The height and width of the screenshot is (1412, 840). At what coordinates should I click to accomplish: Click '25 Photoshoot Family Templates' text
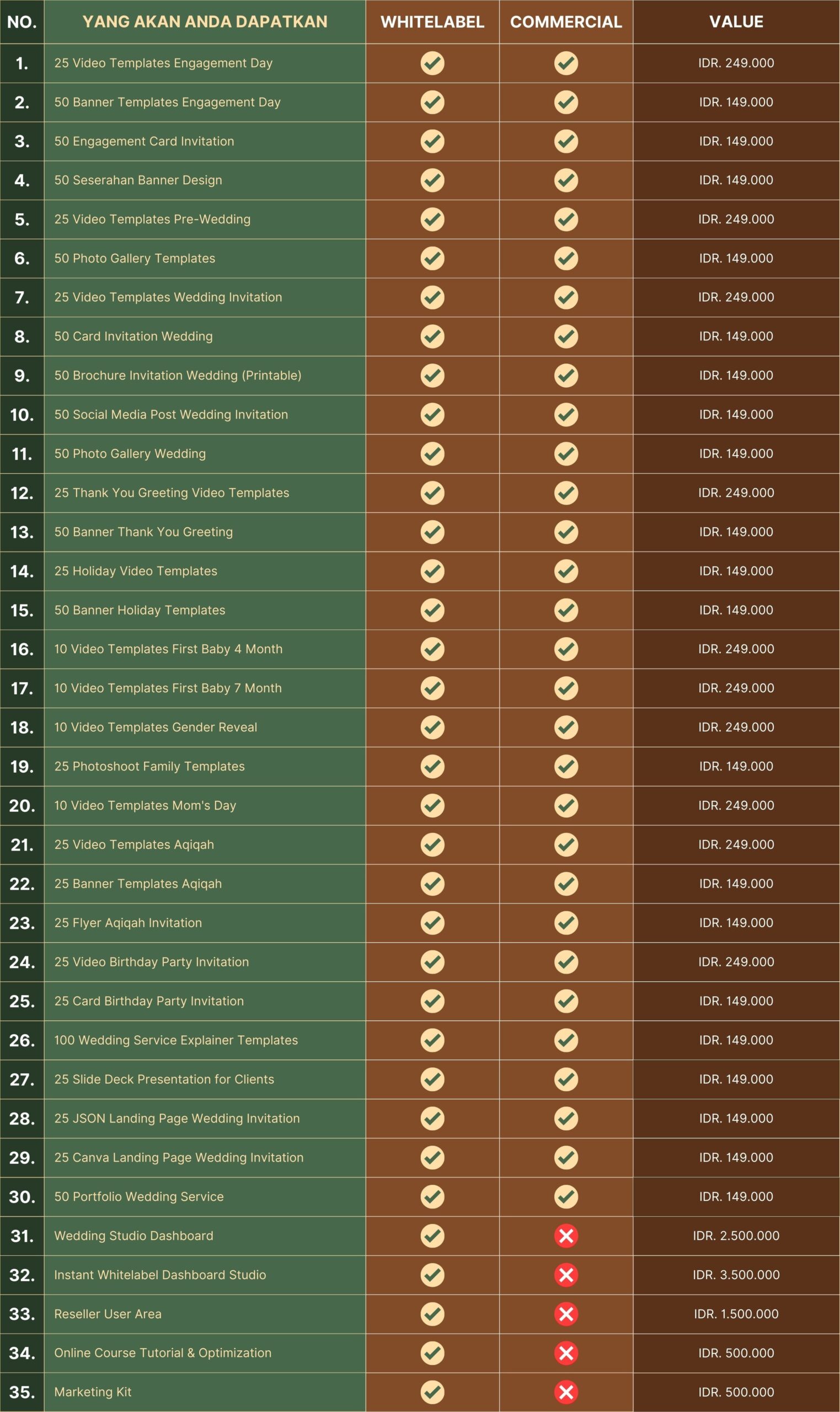pyautogui.click(x=149, y=766)
